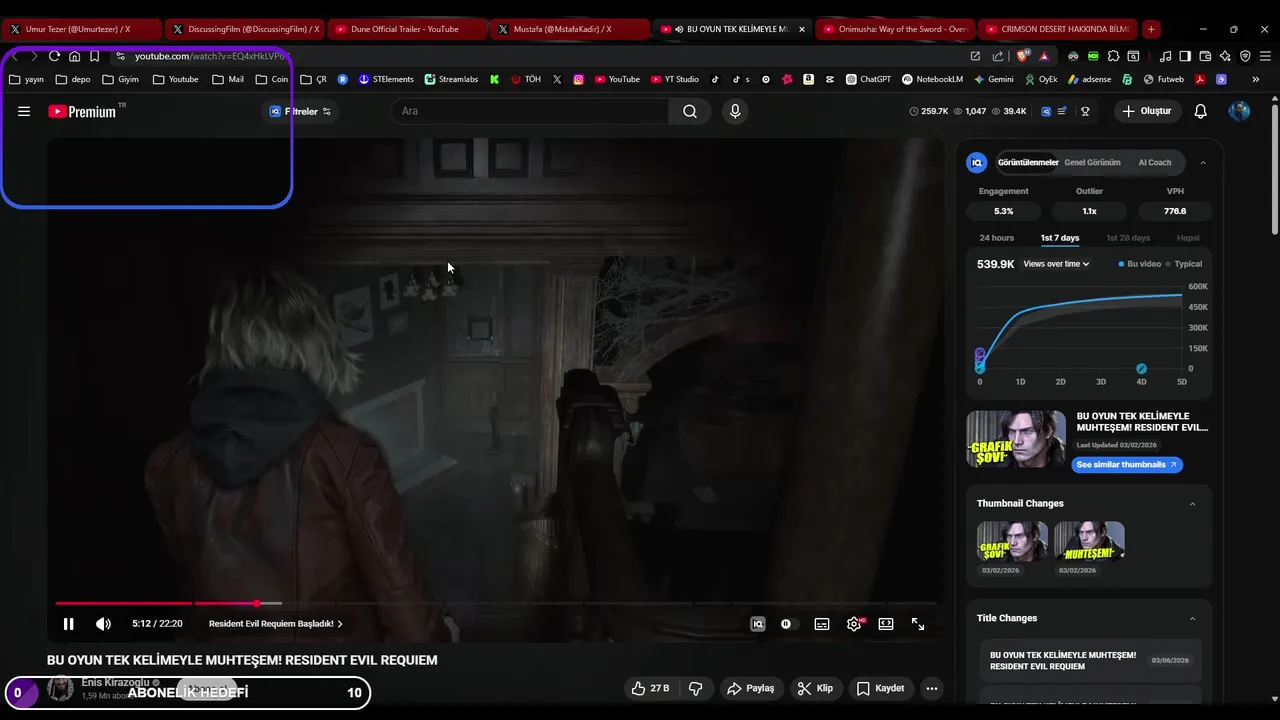This screenshot has height=720, width=1280.
Task: Select the 24 hours range
Action: [996, 238]
